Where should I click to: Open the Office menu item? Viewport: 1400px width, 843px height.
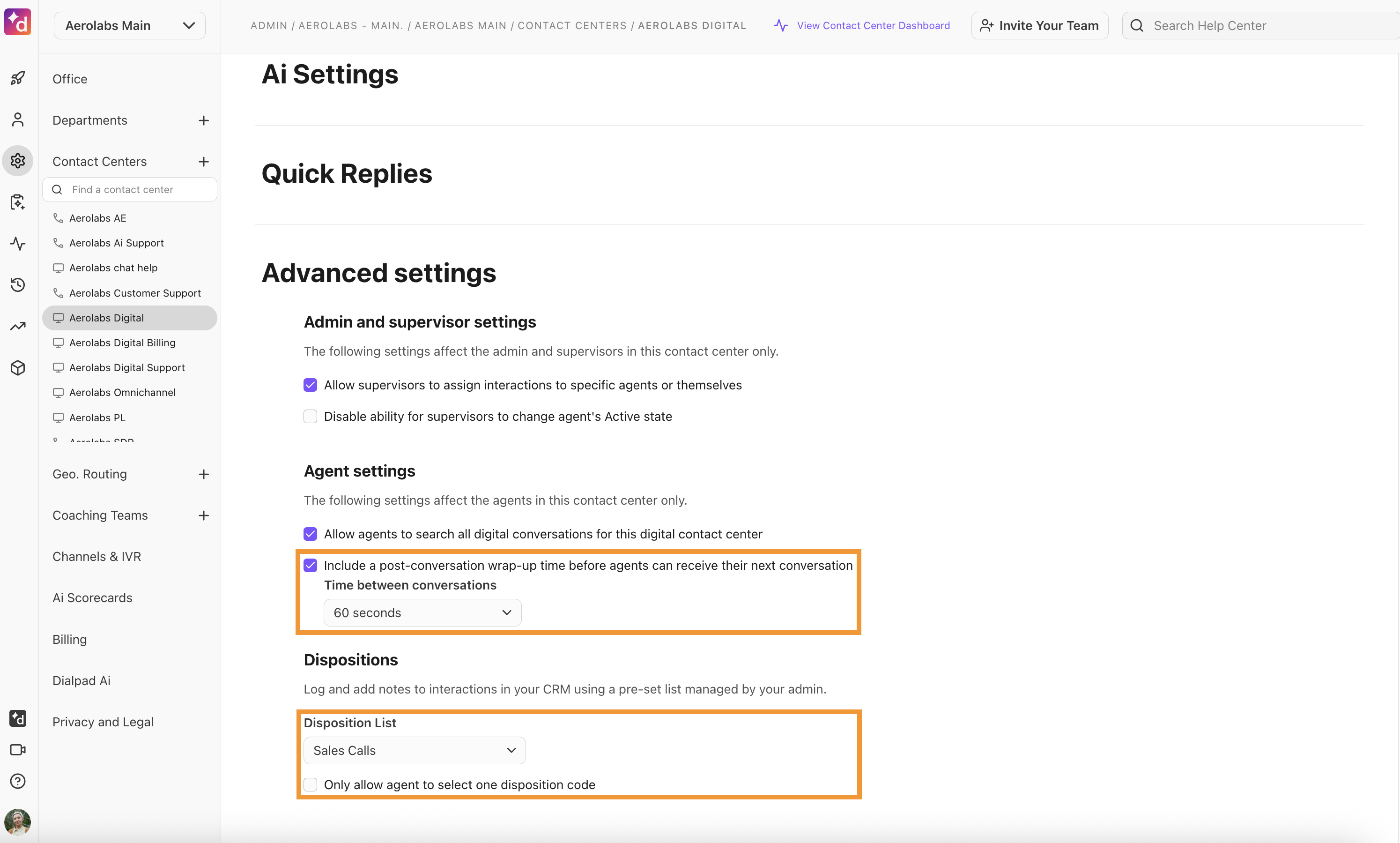pos(70,79)
